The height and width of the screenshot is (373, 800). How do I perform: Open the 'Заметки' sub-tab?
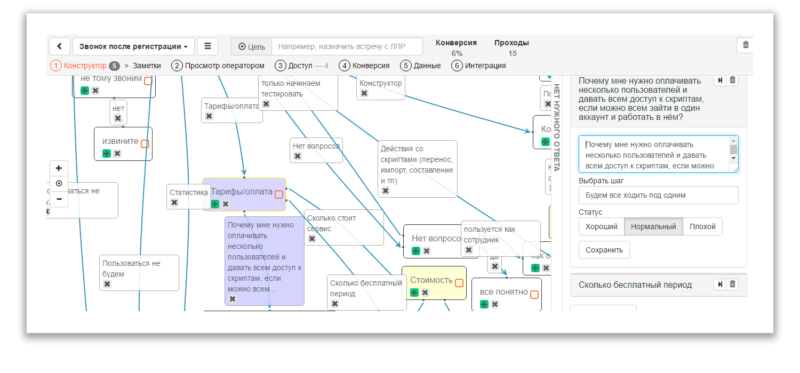coord(147,65)
